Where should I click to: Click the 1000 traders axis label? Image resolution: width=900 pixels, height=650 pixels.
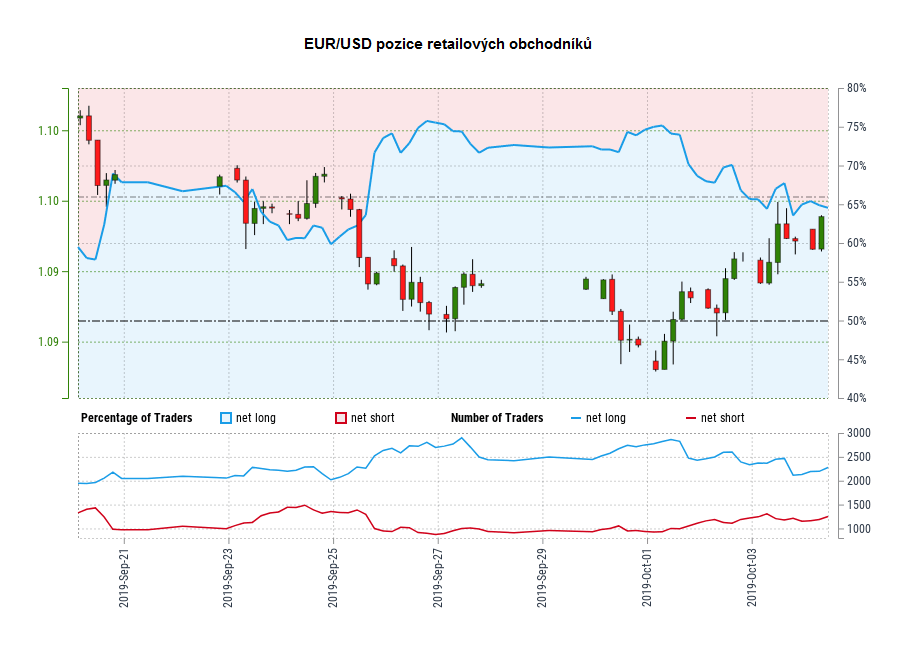coord(859,529)
